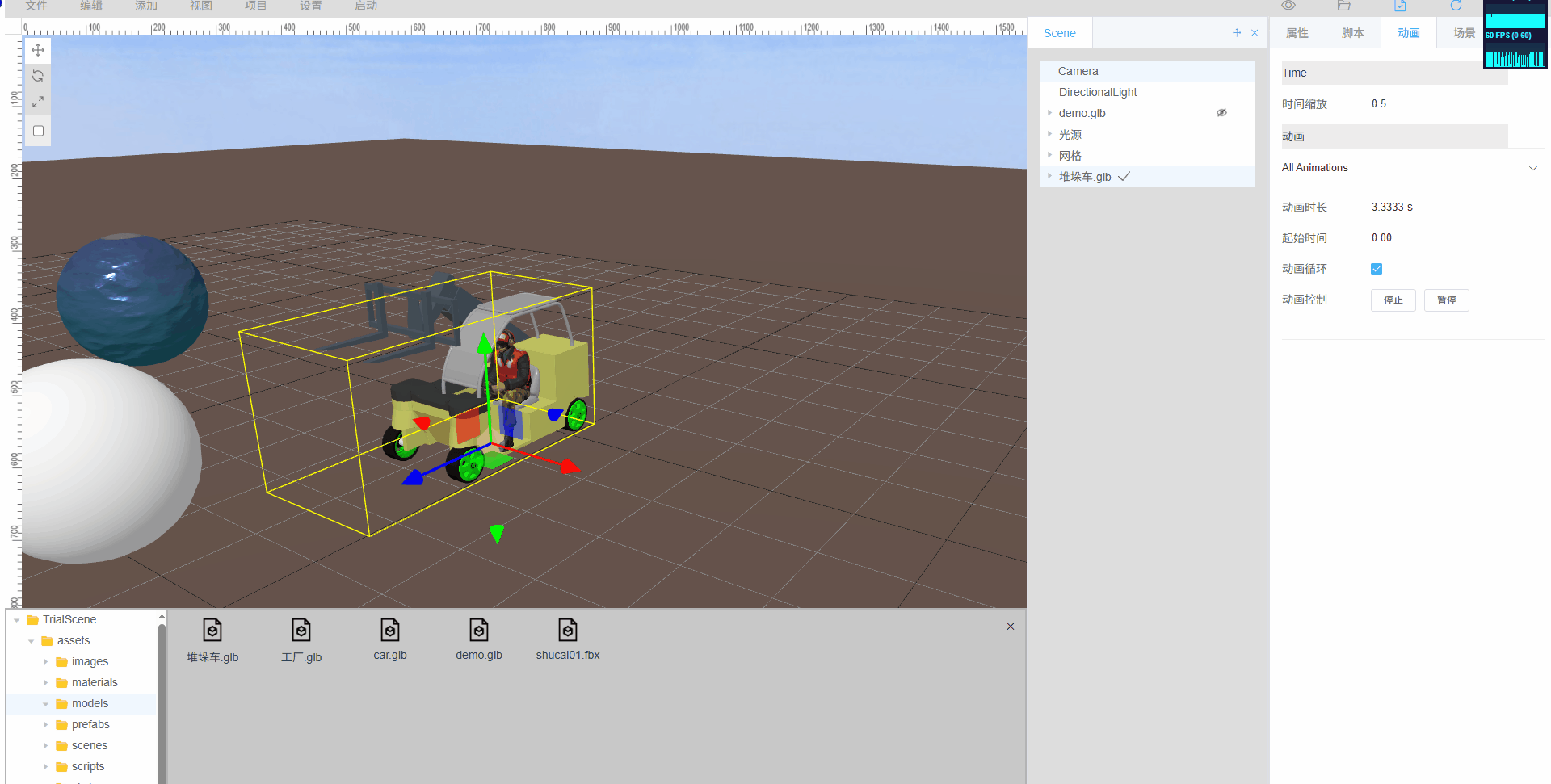Expand the images folder in assets
Viewport: 1551px width, 784px height.
point(46,662)
